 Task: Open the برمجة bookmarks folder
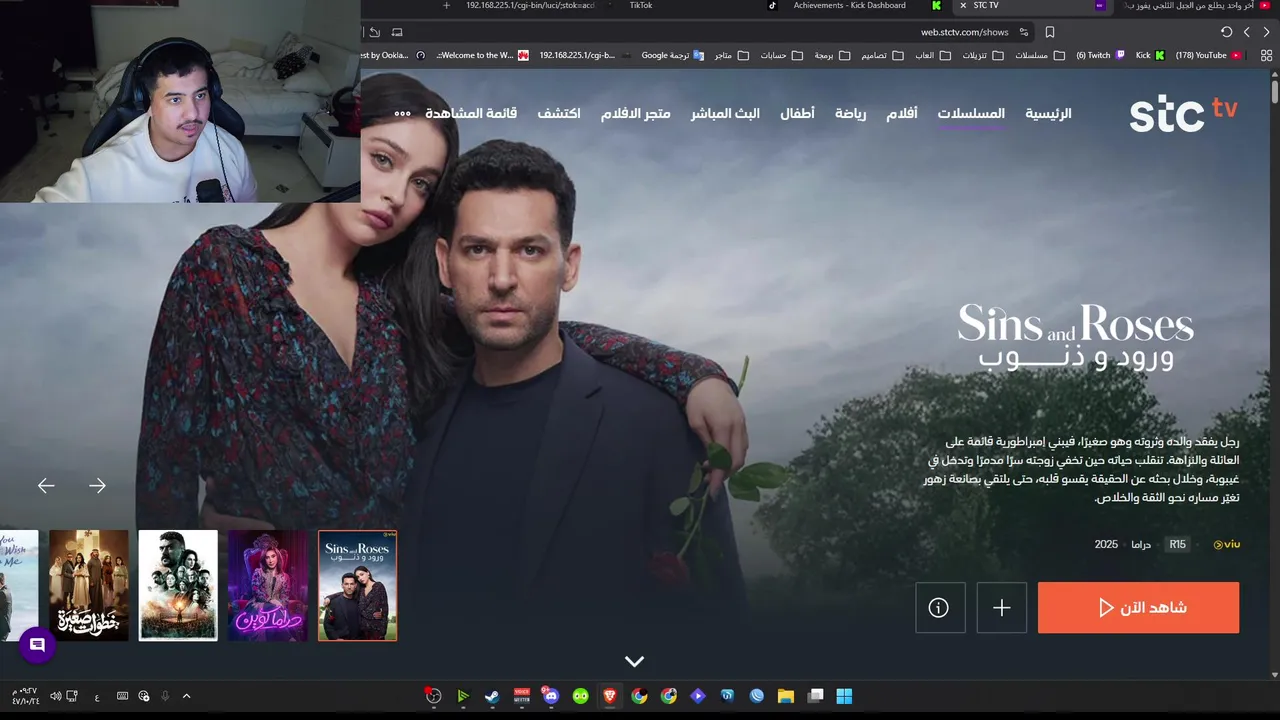click(832, 55)
